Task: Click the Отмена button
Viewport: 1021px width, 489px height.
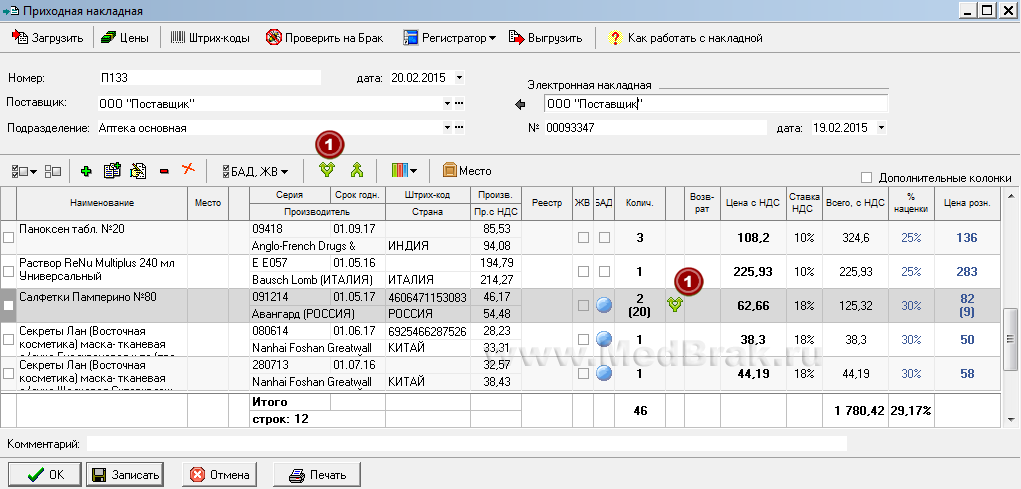Action: tap(219, 475)
